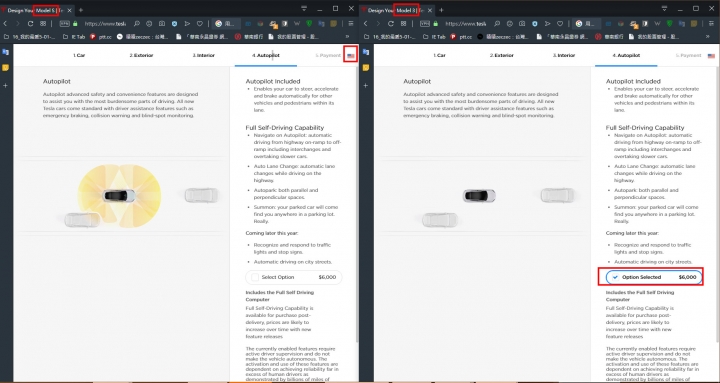The height and width of the screenshot is (383, 720).
Task: Expand the bookmarks overflow chevron in Model 3 window
Action: 708,36
